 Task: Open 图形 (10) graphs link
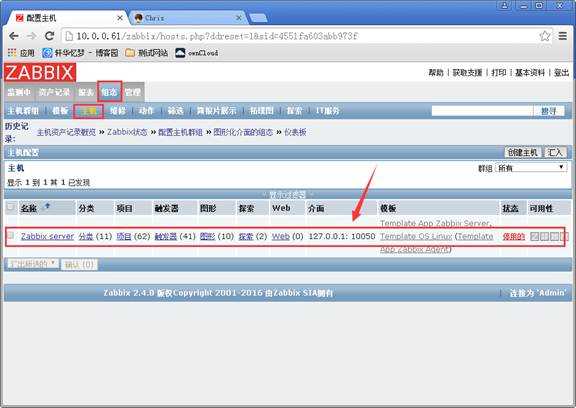(x=208, y=236)
